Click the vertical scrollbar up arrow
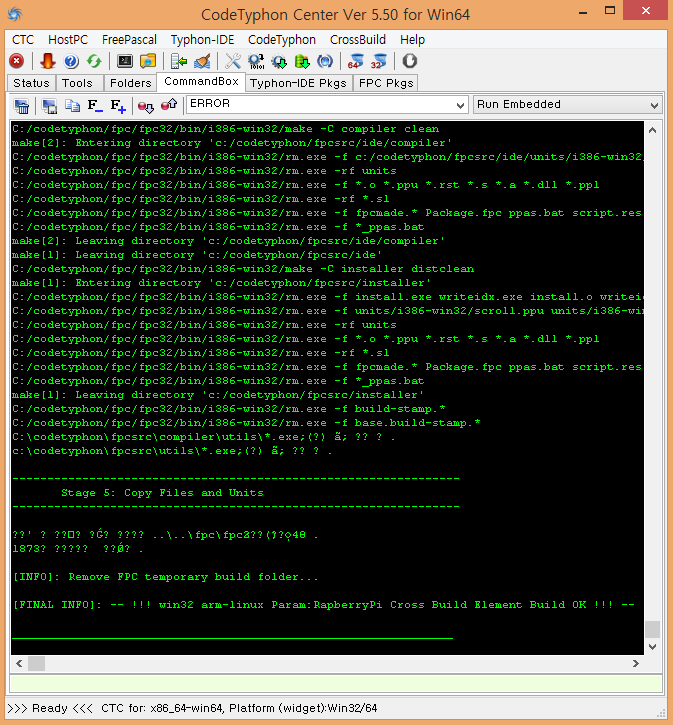This screenshot has width=673, height=725. click(x=652, y=130)
